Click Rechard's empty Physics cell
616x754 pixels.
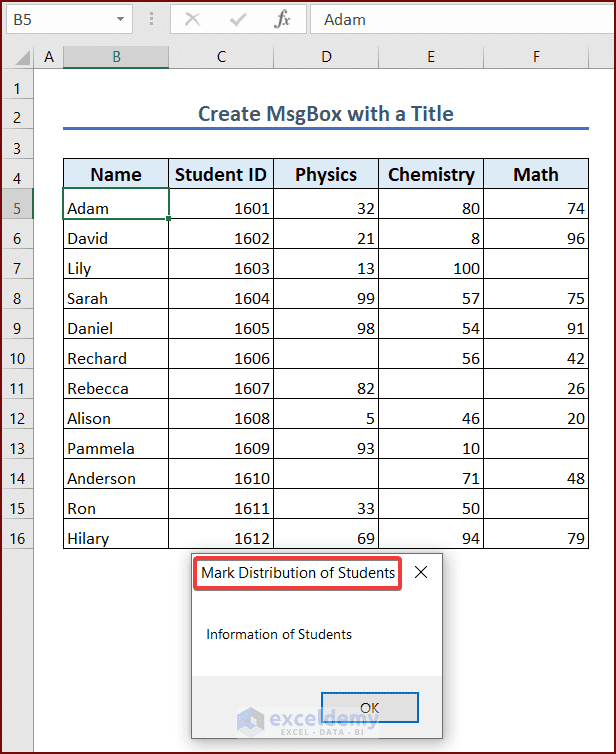click(x=326, y=354)
